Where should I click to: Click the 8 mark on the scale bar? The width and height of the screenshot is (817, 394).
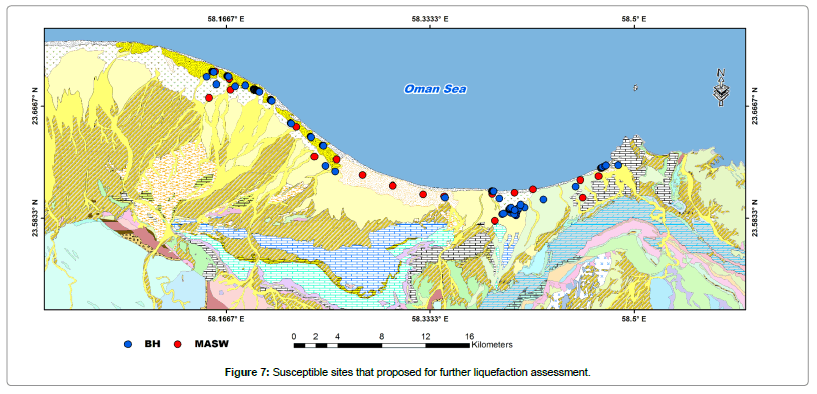382,336
